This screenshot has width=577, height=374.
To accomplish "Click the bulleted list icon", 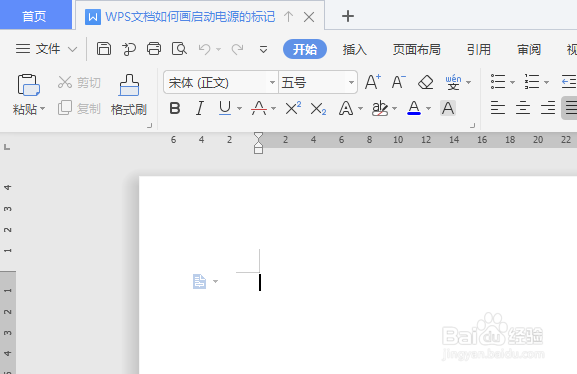I will pos(498,82).
